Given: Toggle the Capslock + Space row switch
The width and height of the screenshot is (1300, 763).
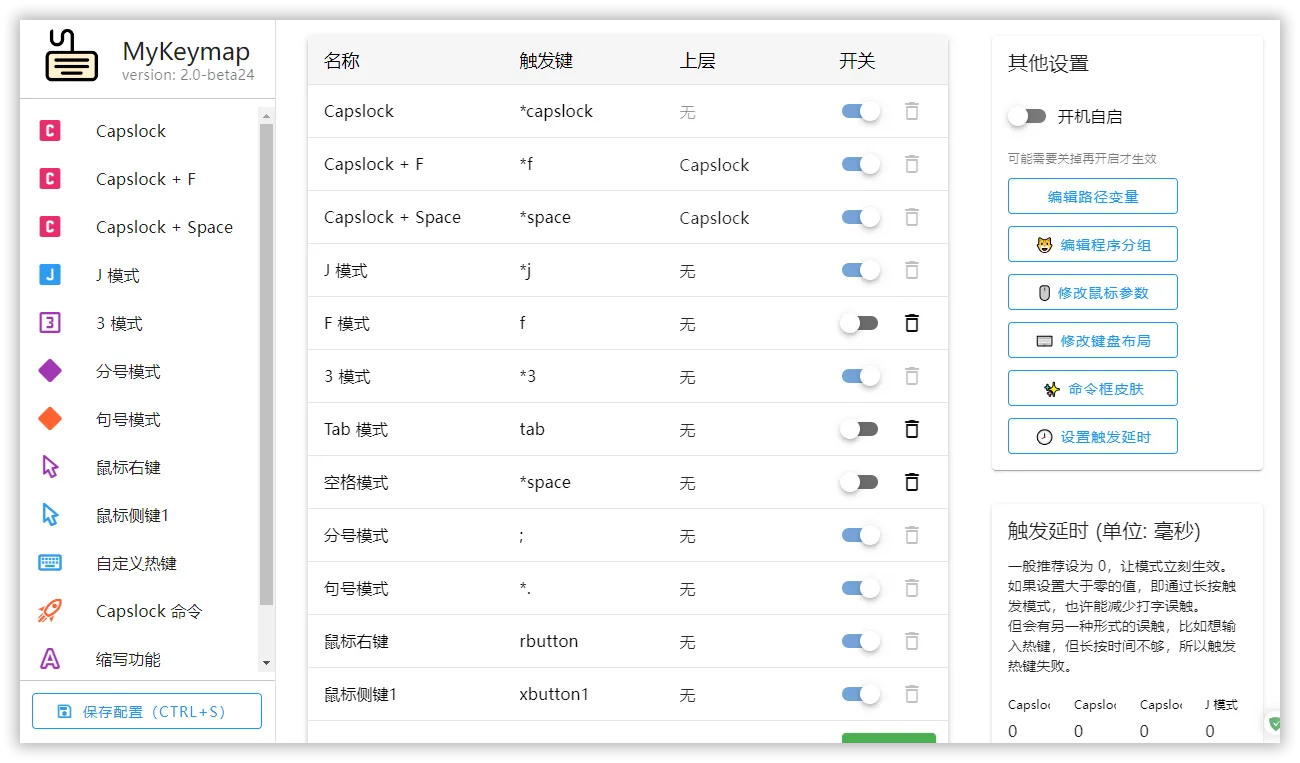Looking at the screenshot, I should click(860, 217).
